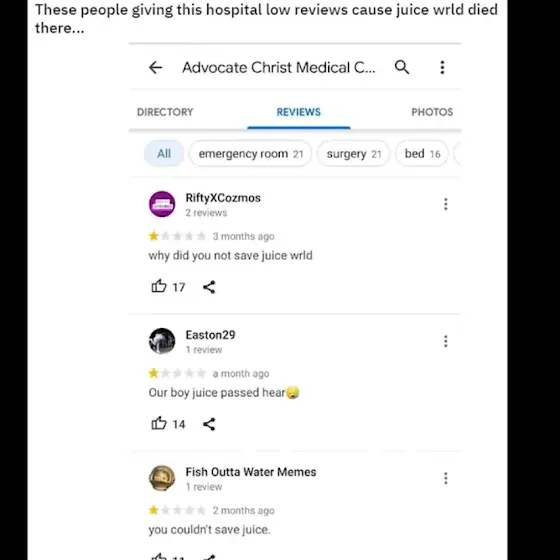Open search with the magnifier icon

pyautogui.click(x=402, y=67)
